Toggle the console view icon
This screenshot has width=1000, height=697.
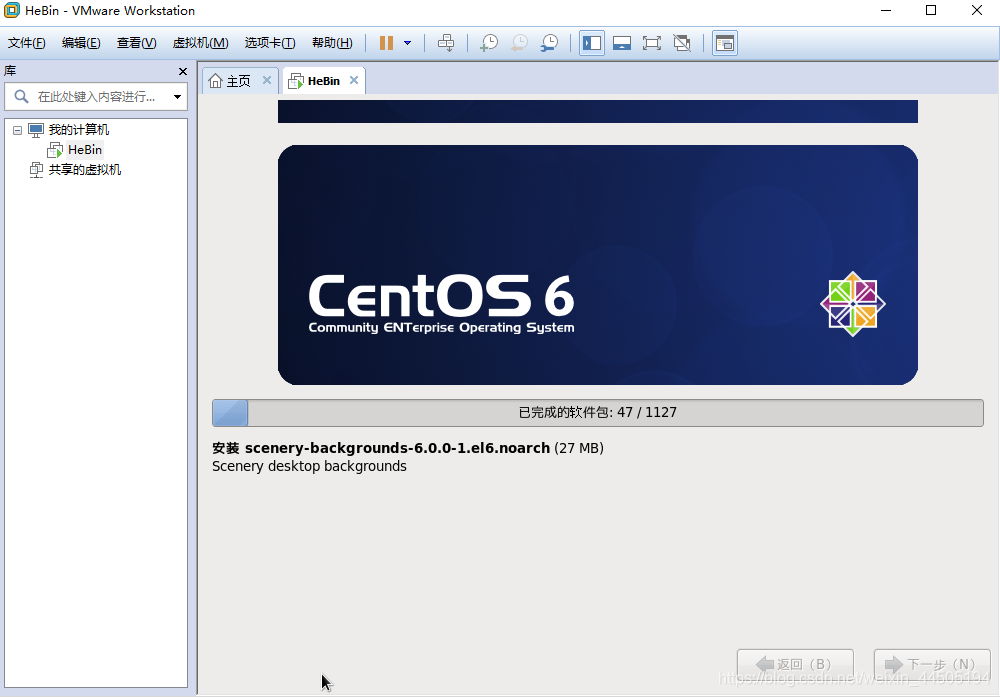(x=725, y=43)
